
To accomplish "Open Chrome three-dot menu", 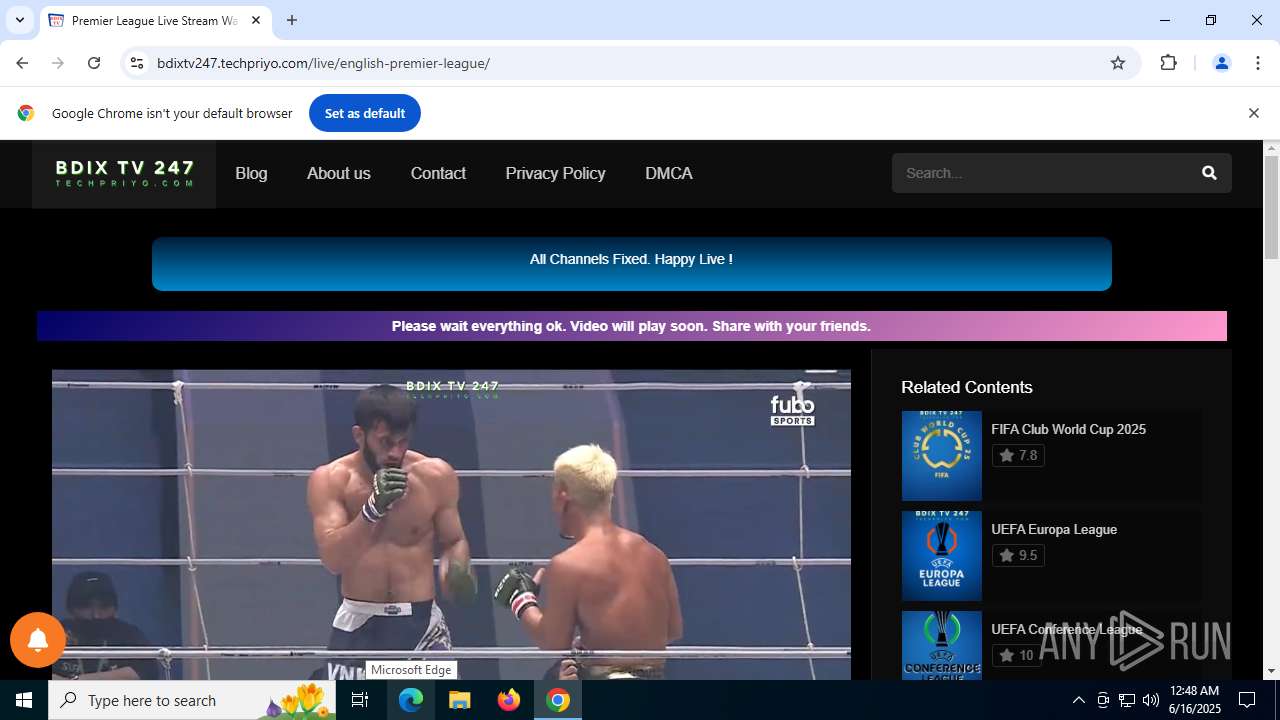I will click(1258, 63).
